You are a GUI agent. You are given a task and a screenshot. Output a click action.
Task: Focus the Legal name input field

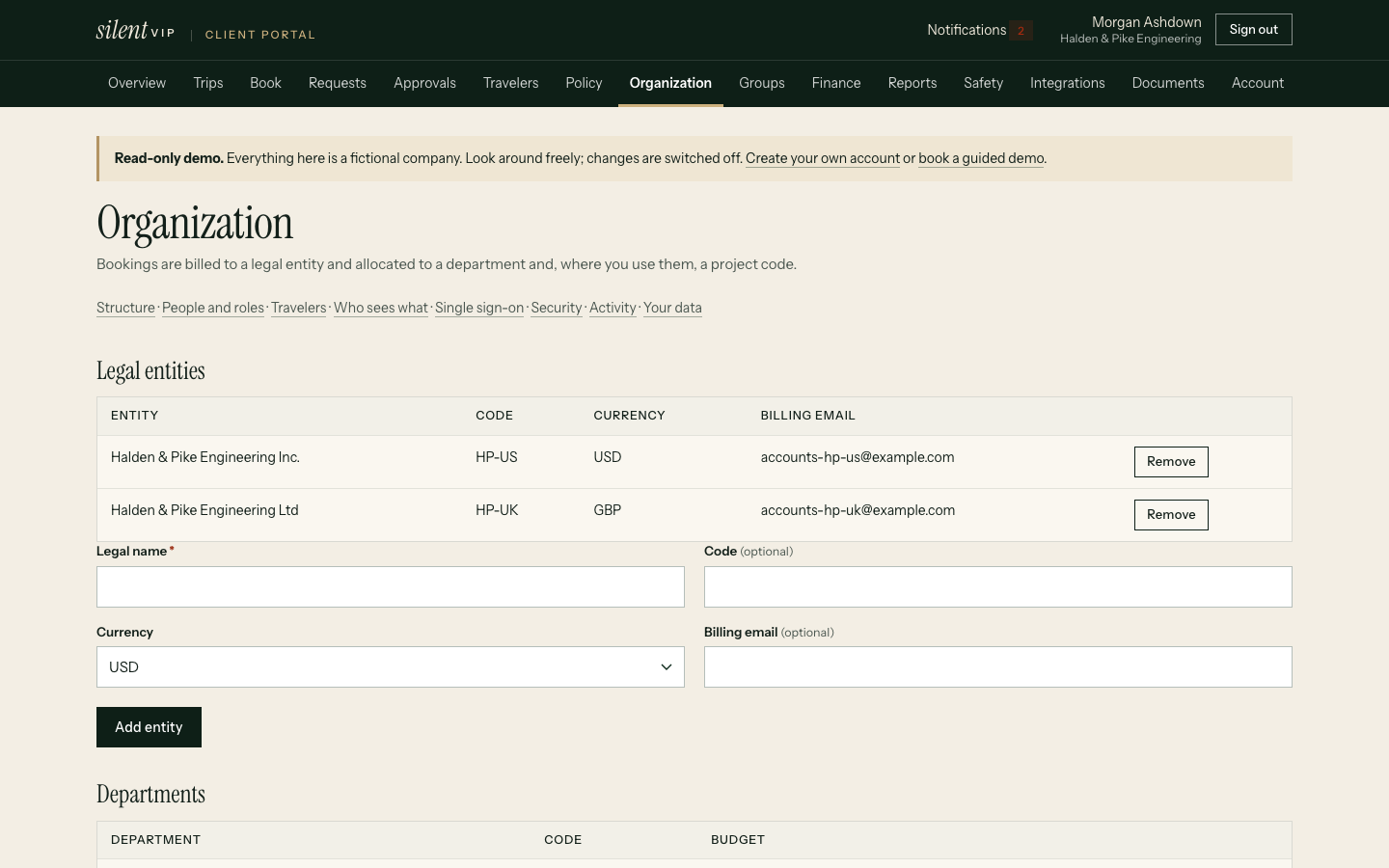(x=391, y=587)
